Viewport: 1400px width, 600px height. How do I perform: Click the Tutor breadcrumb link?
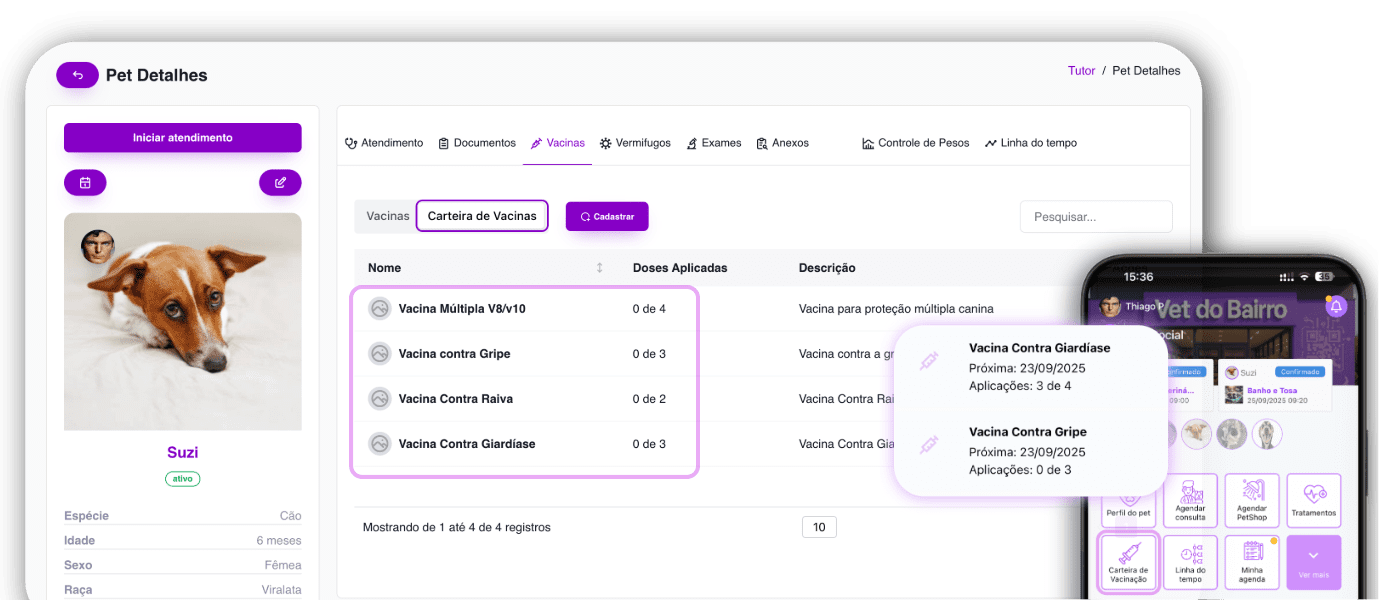1081,71
